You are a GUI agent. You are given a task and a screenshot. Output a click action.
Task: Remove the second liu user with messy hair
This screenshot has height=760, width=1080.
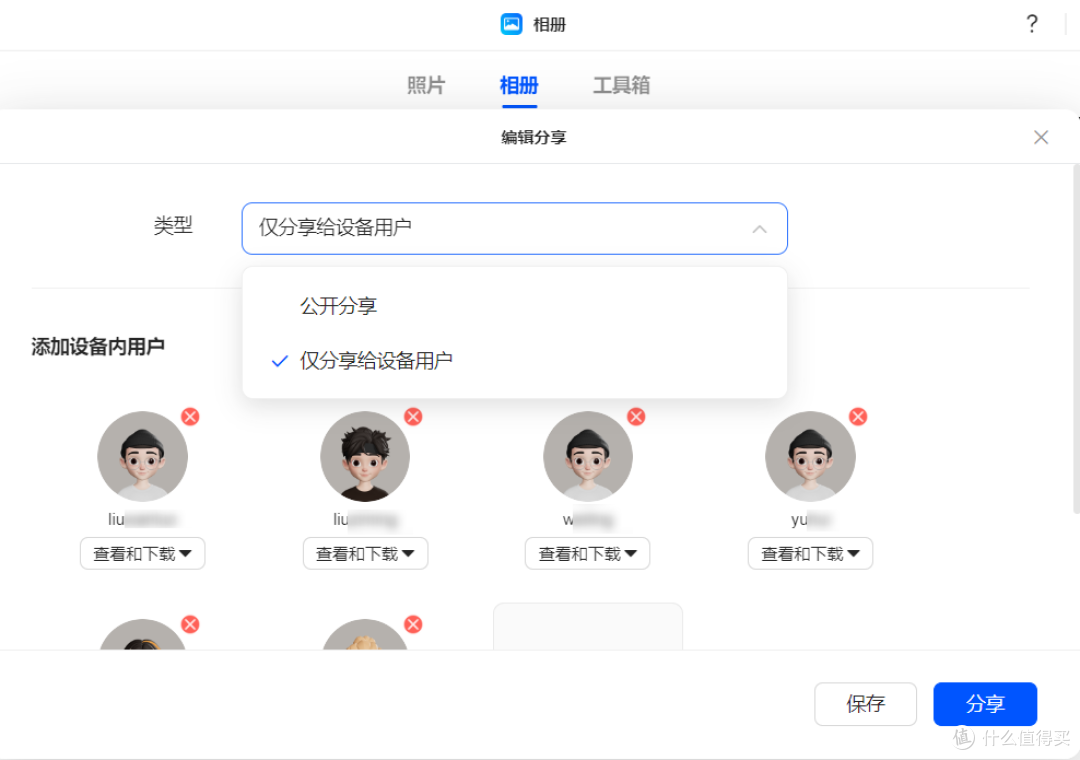click(x=413, y=417)
